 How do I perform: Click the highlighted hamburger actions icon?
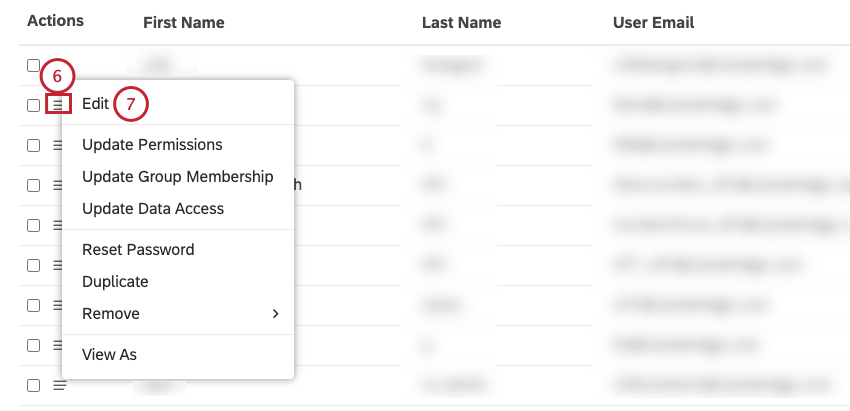[x=59, y=104]
